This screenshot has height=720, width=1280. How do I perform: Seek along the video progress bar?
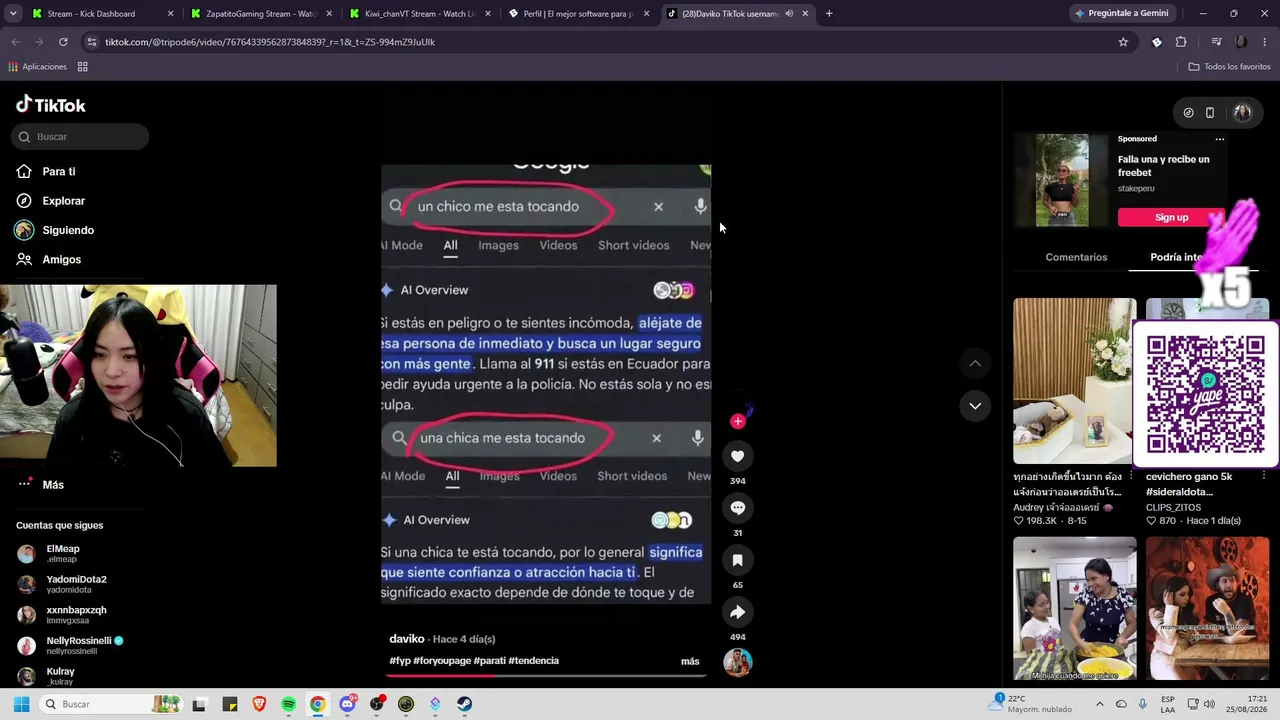[546, 675]
